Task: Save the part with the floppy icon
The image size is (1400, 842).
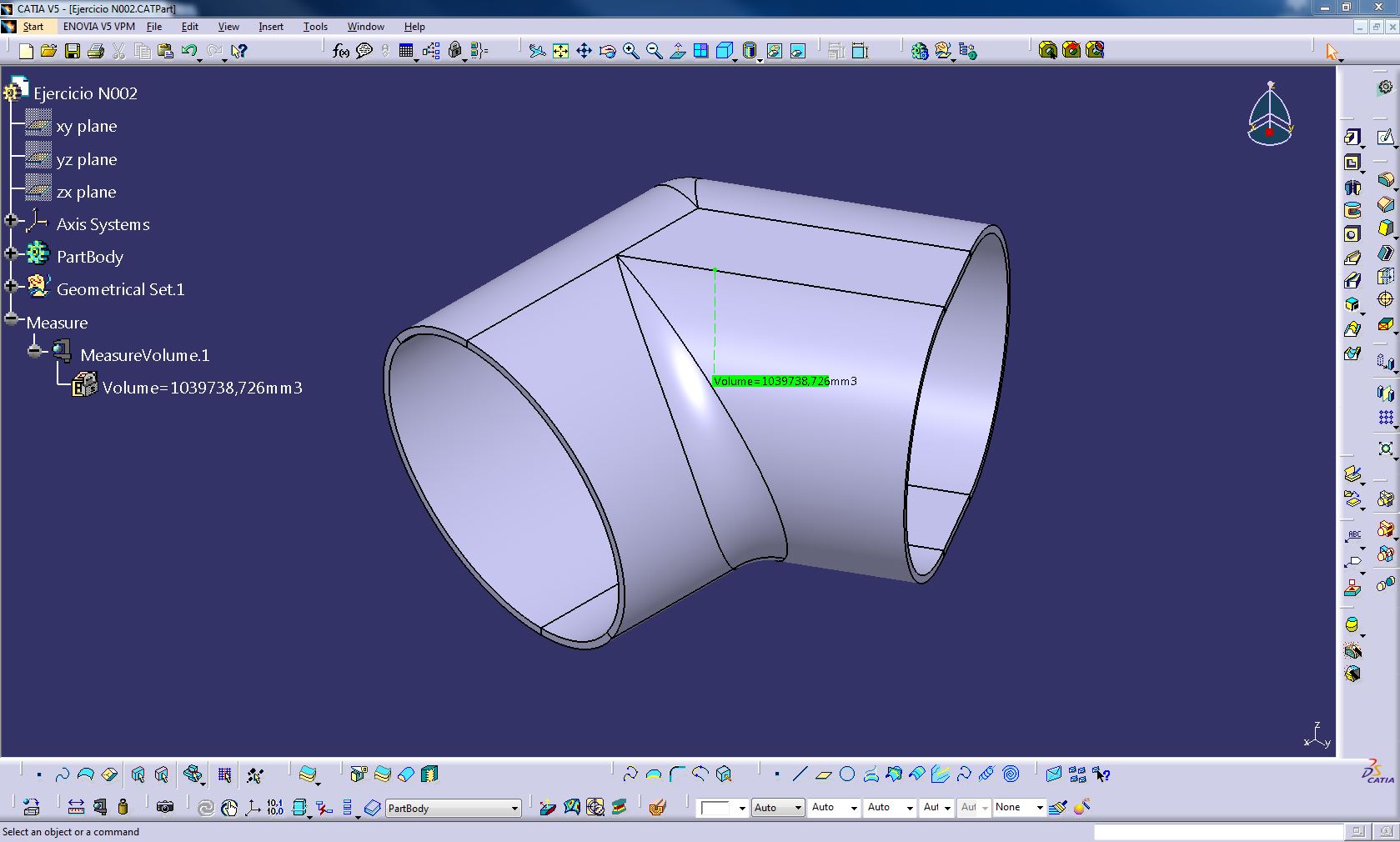Action: point(73,51)
